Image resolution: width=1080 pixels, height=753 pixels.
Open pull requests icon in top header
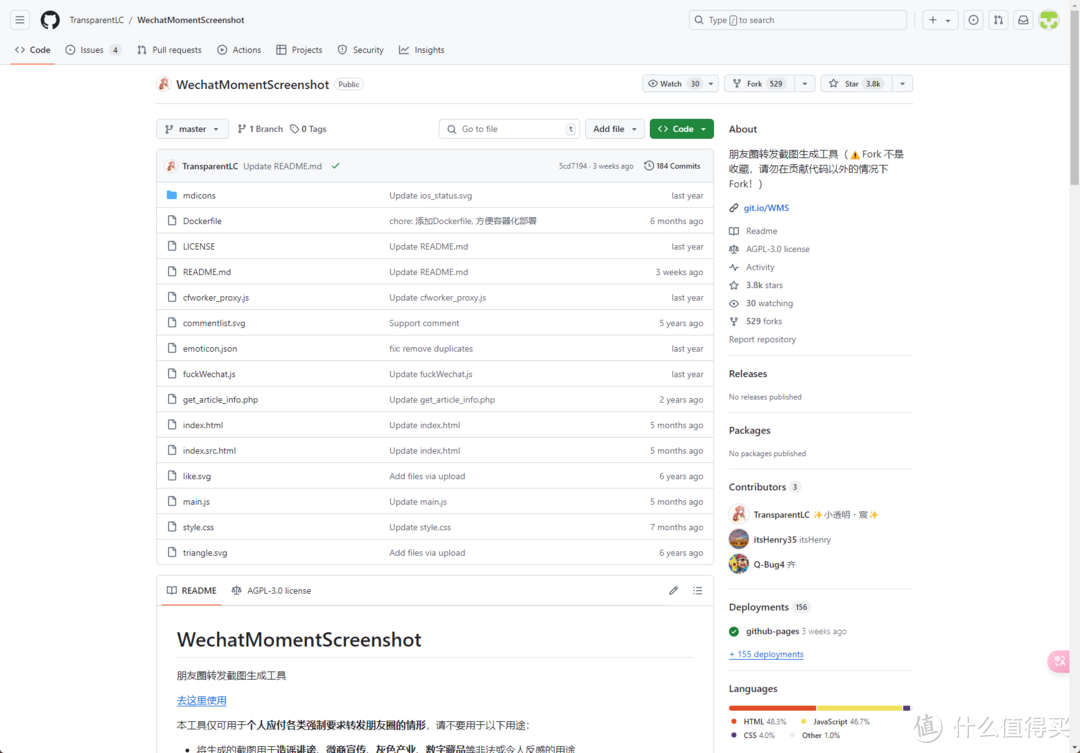tap(998, 20)
